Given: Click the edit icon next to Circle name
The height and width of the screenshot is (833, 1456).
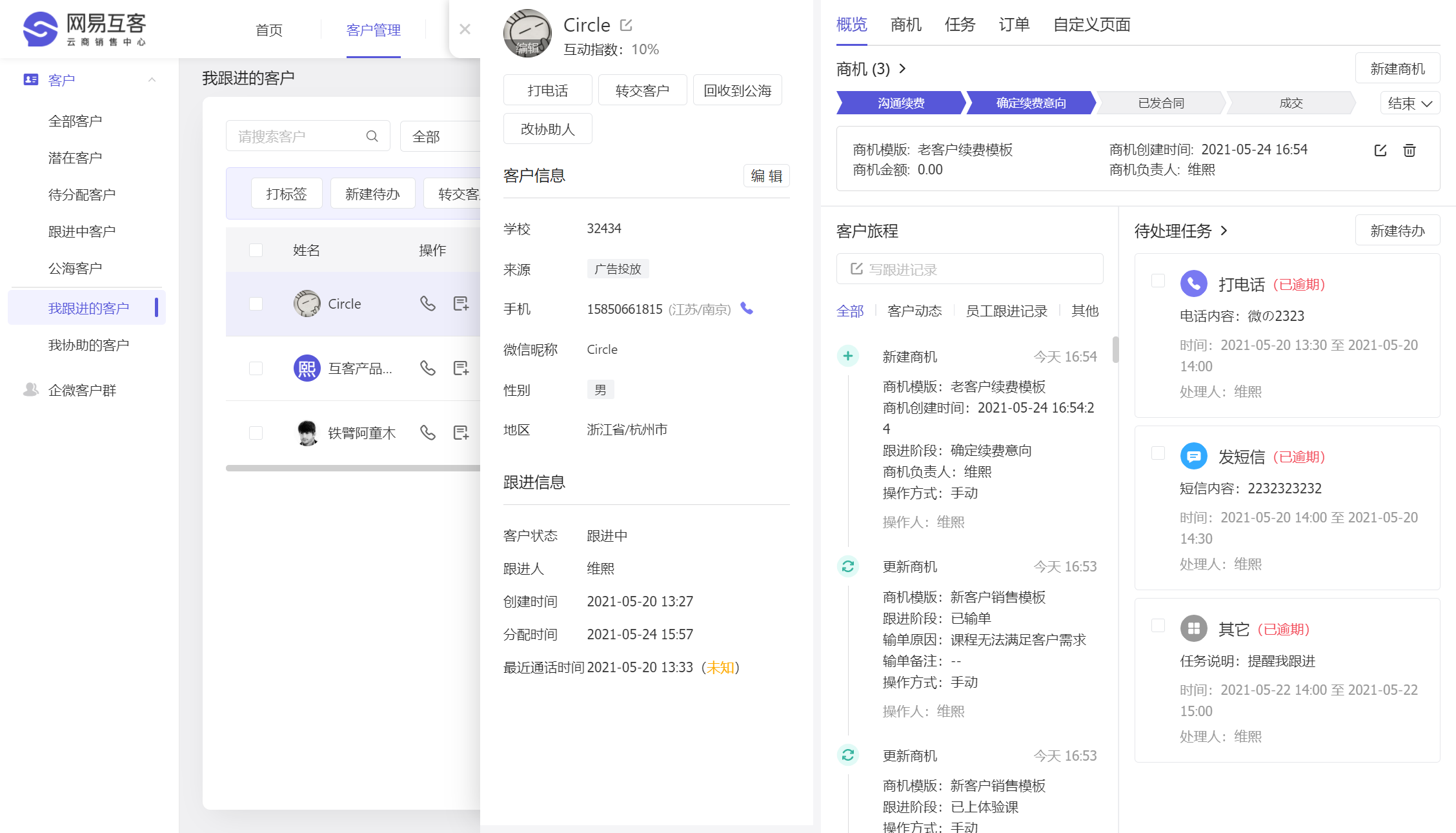Looking at the screenshot, I should pos(625,25).
